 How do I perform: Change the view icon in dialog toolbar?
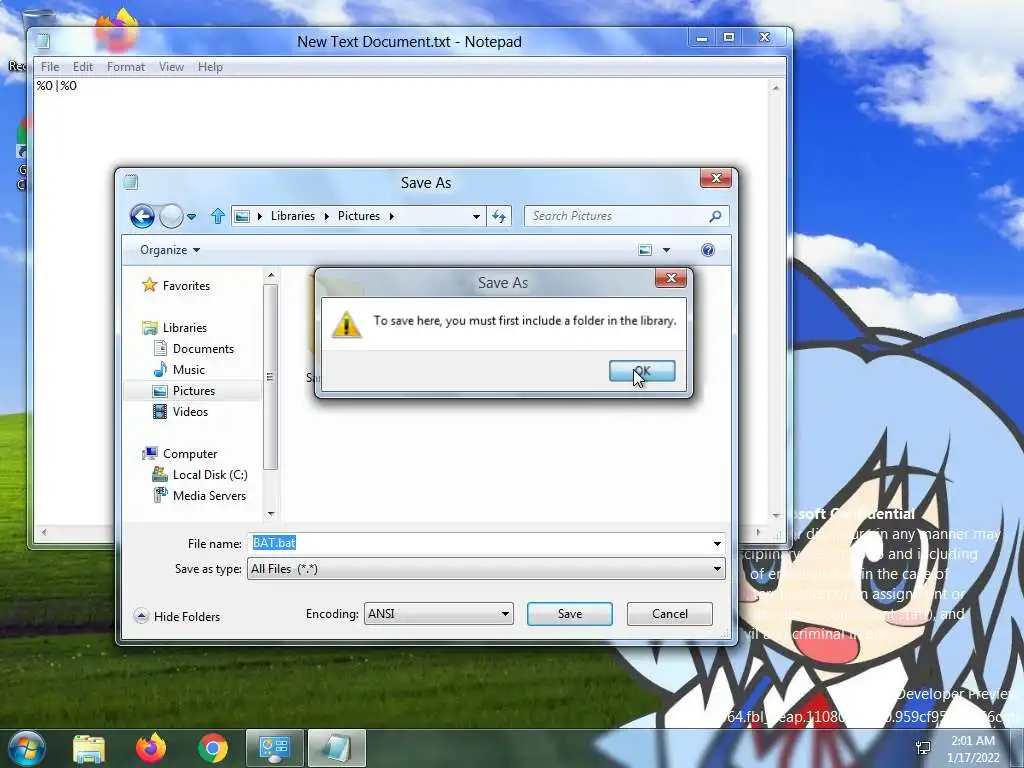coord(645,250)
